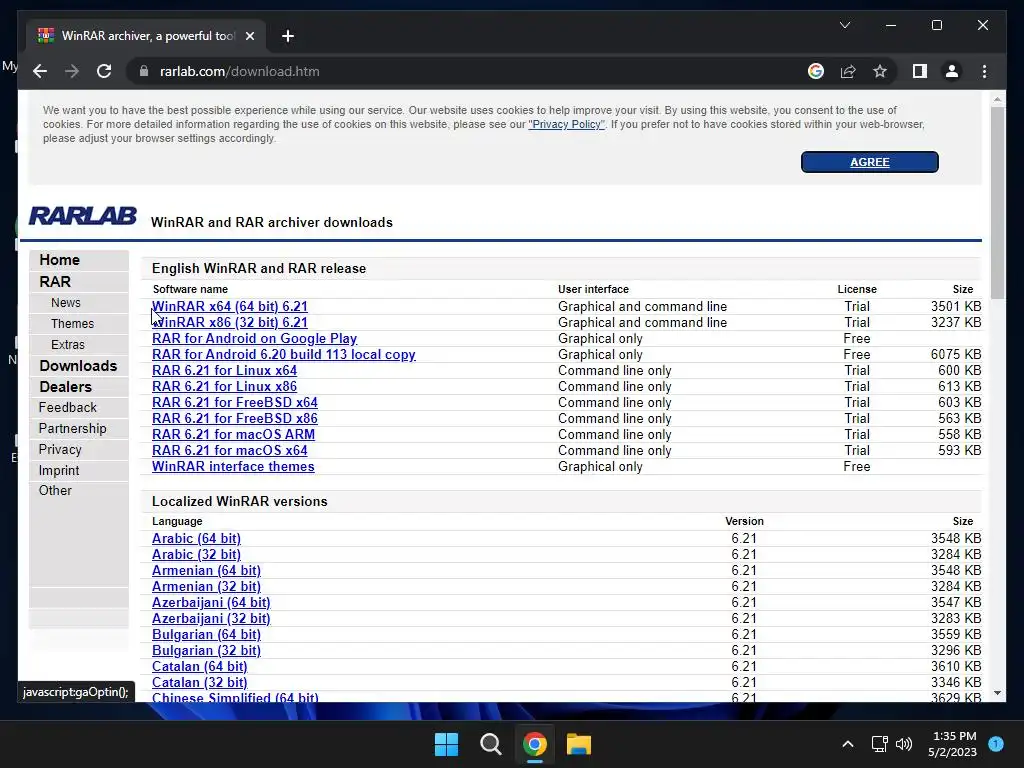Download Armenian (32 bit) version

206,586
